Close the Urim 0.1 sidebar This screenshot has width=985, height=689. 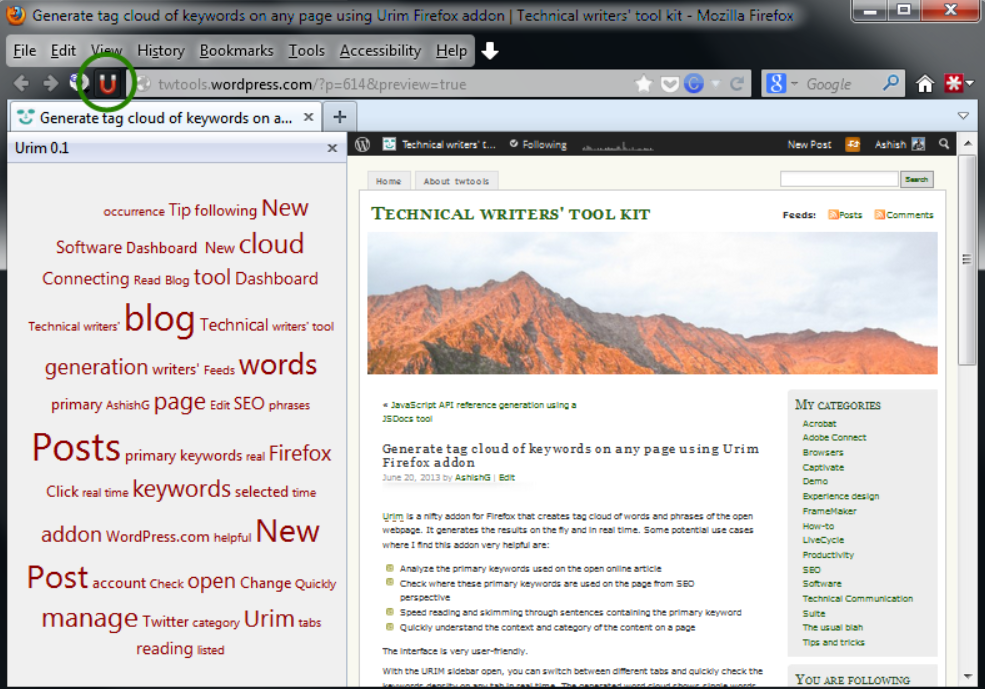click(332, 148)
